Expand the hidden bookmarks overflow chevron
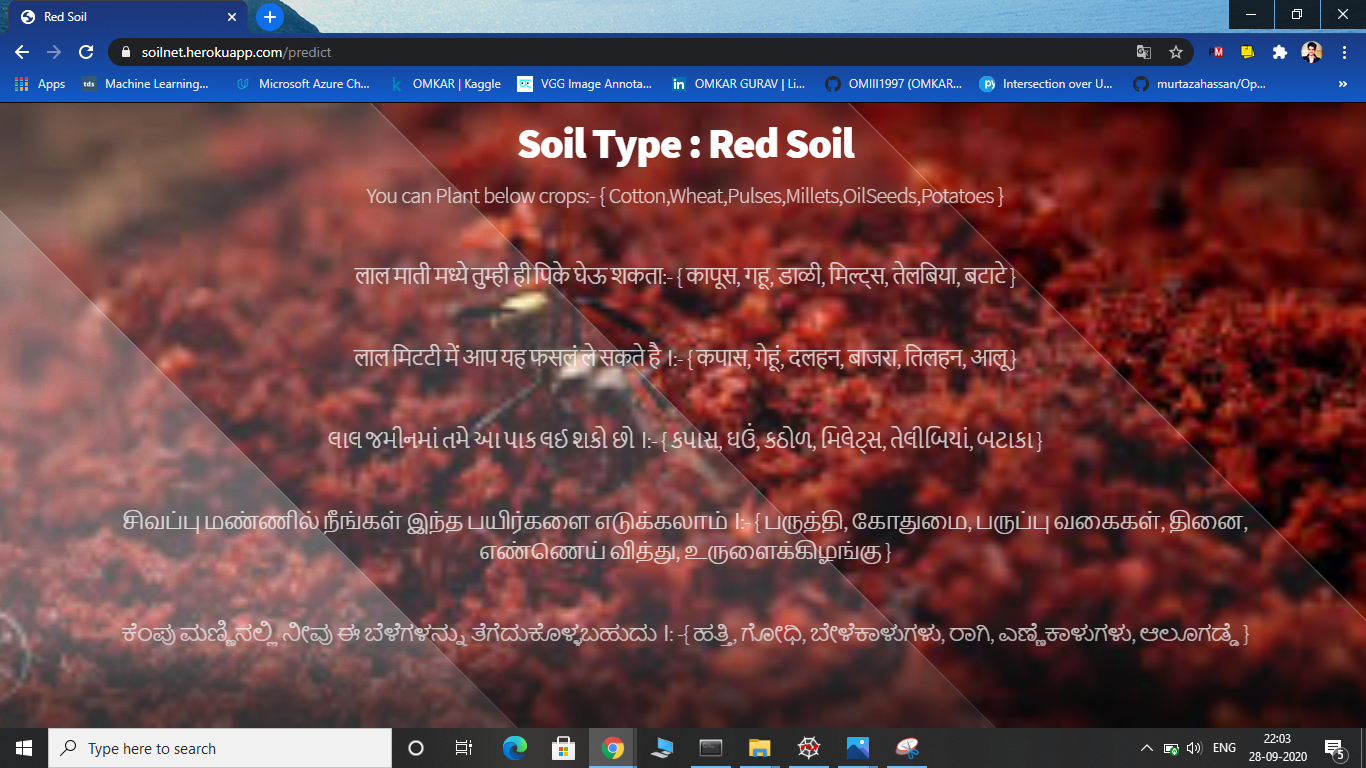 click(x=1342, y=84)
